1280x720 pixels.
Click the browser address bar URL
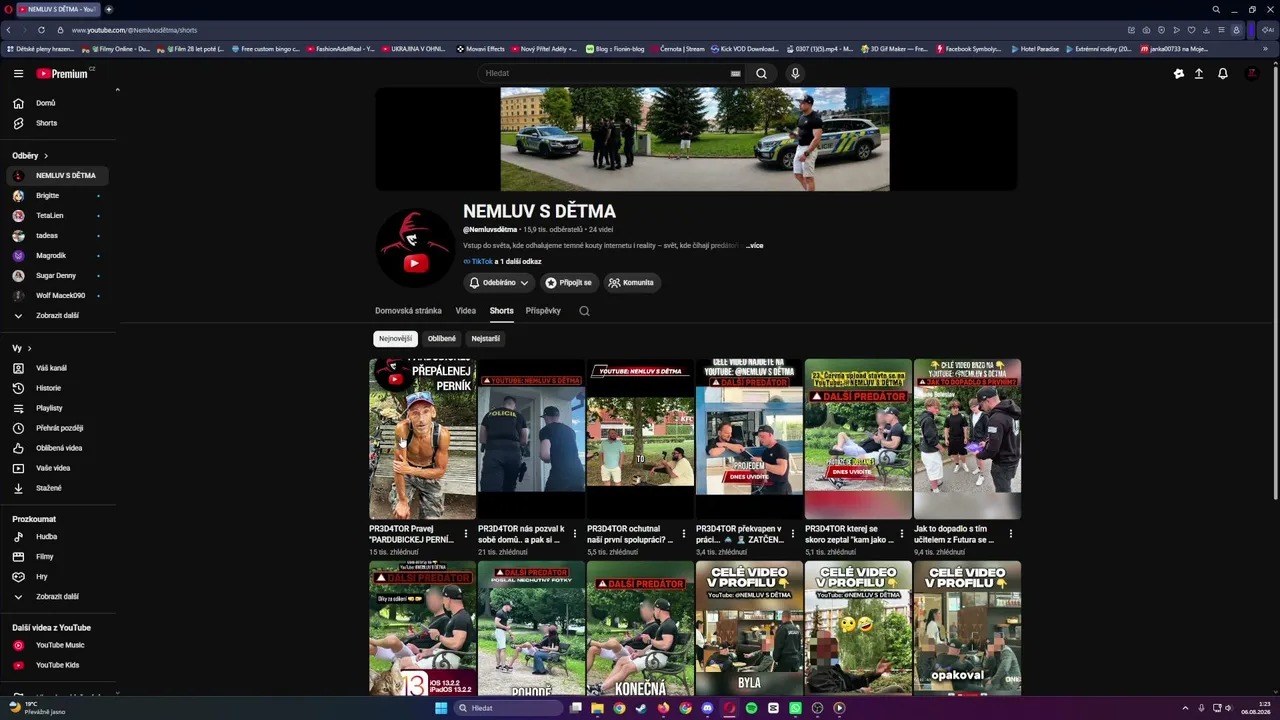click(x=135, y=30)
